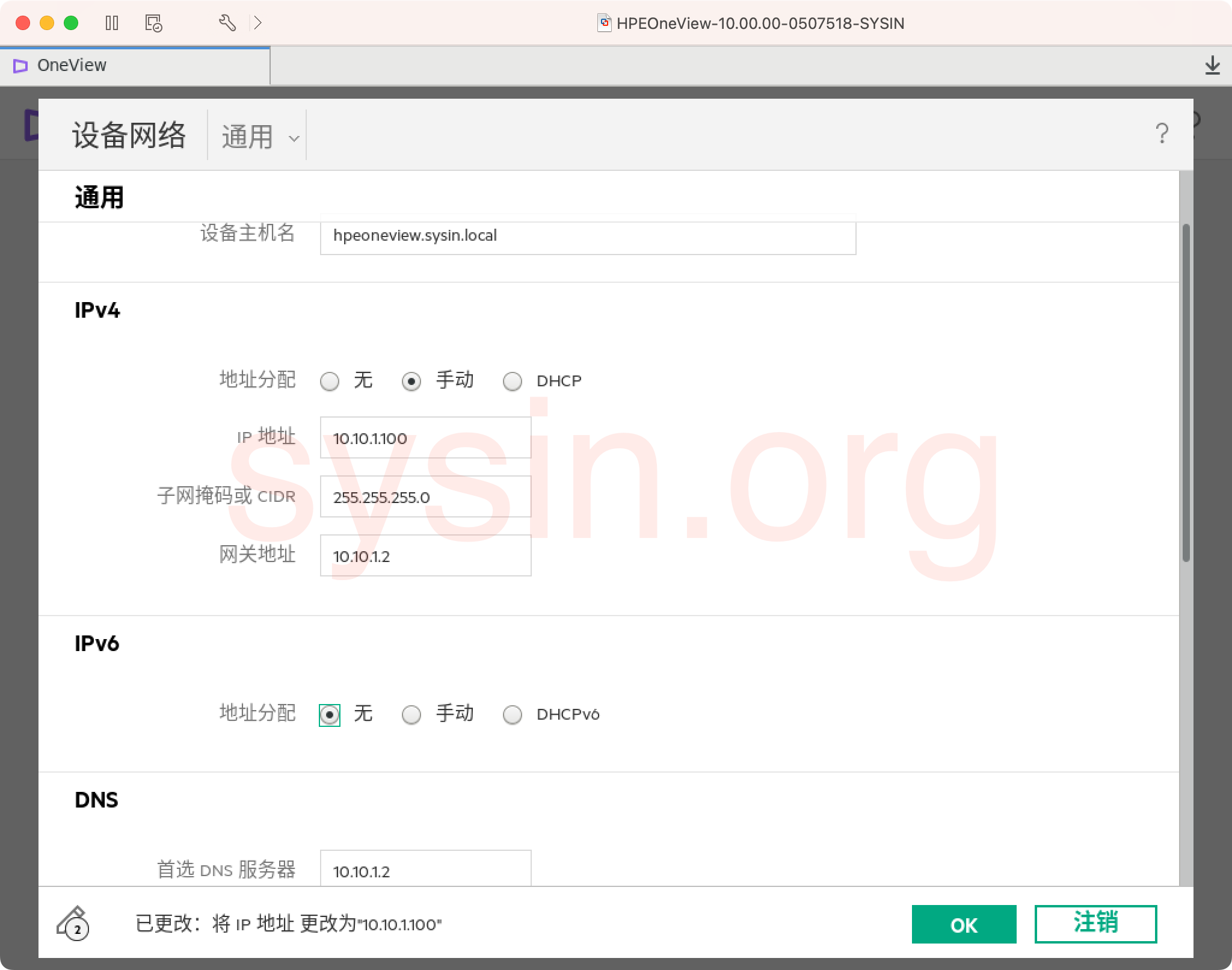This screenshot has width=1232, height=970.
Task: Select DHCP for IPv4 address assignment
Action: 513,381
